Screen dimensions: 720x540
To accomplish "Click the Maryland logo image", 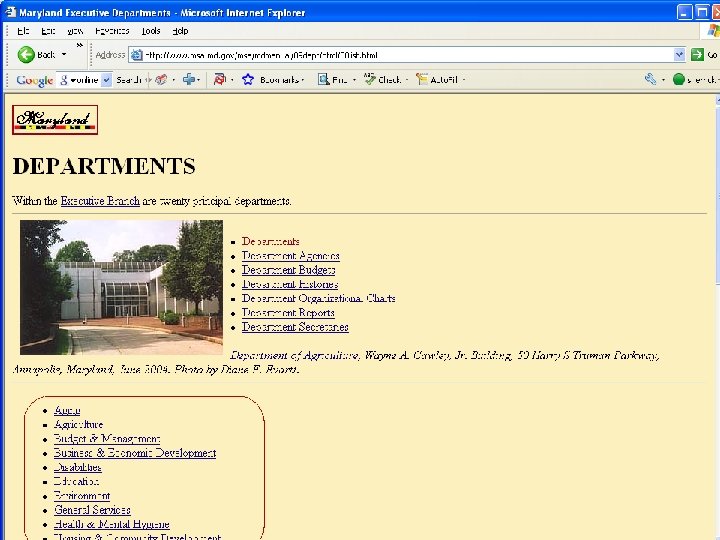I will (x=55, y=120).
